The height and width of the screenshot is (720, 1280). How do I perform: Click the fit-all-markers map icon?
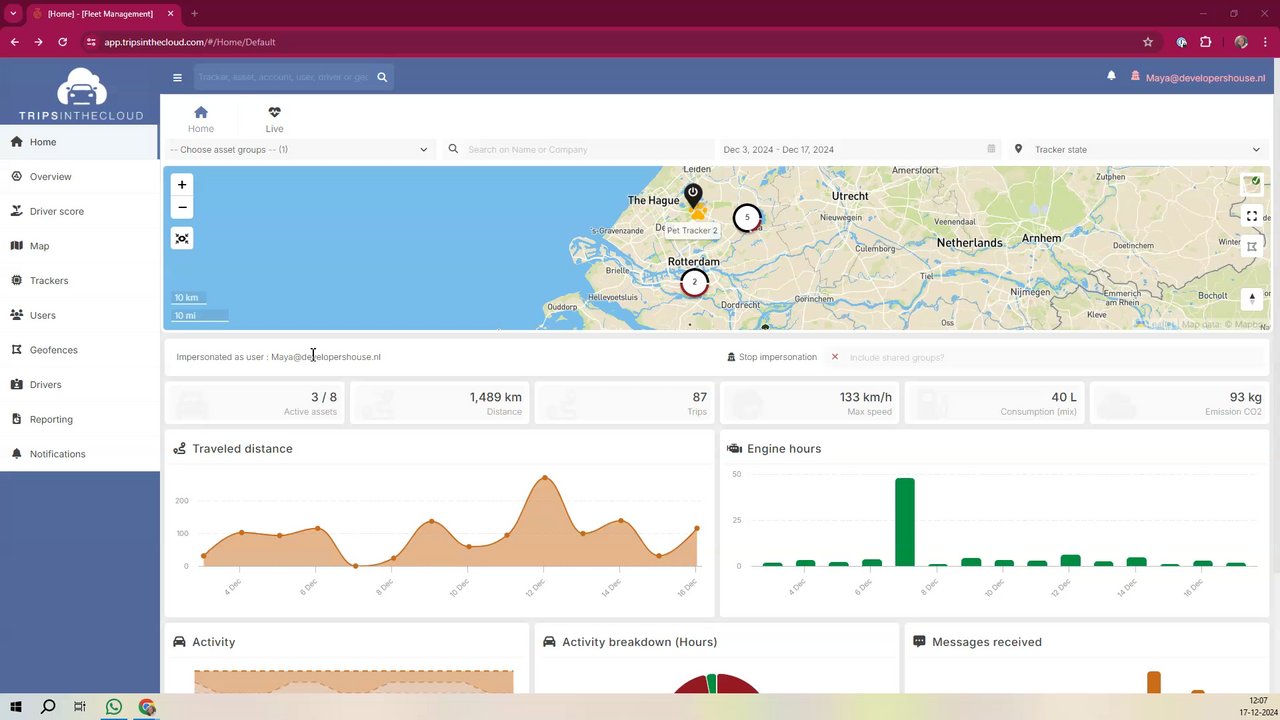[182, 239]
